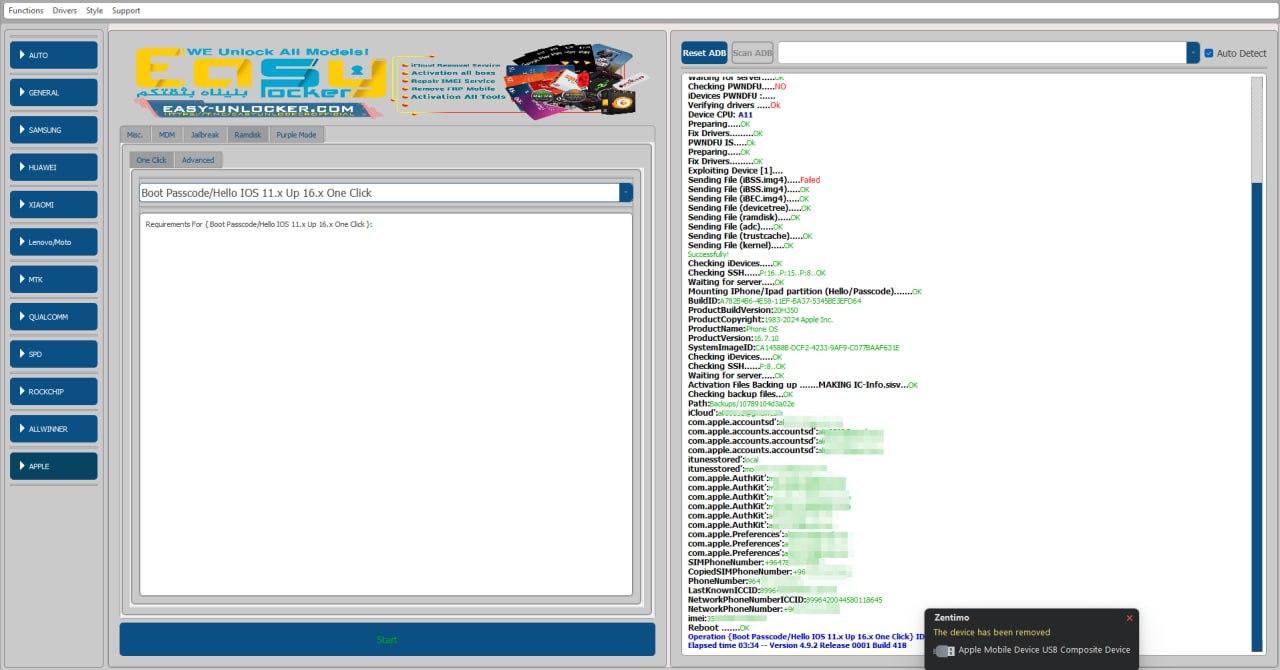Switch to the Purple Mode tab
Image resolution: width=1280 pixels, height=670 pixels.
click(296, 134)
